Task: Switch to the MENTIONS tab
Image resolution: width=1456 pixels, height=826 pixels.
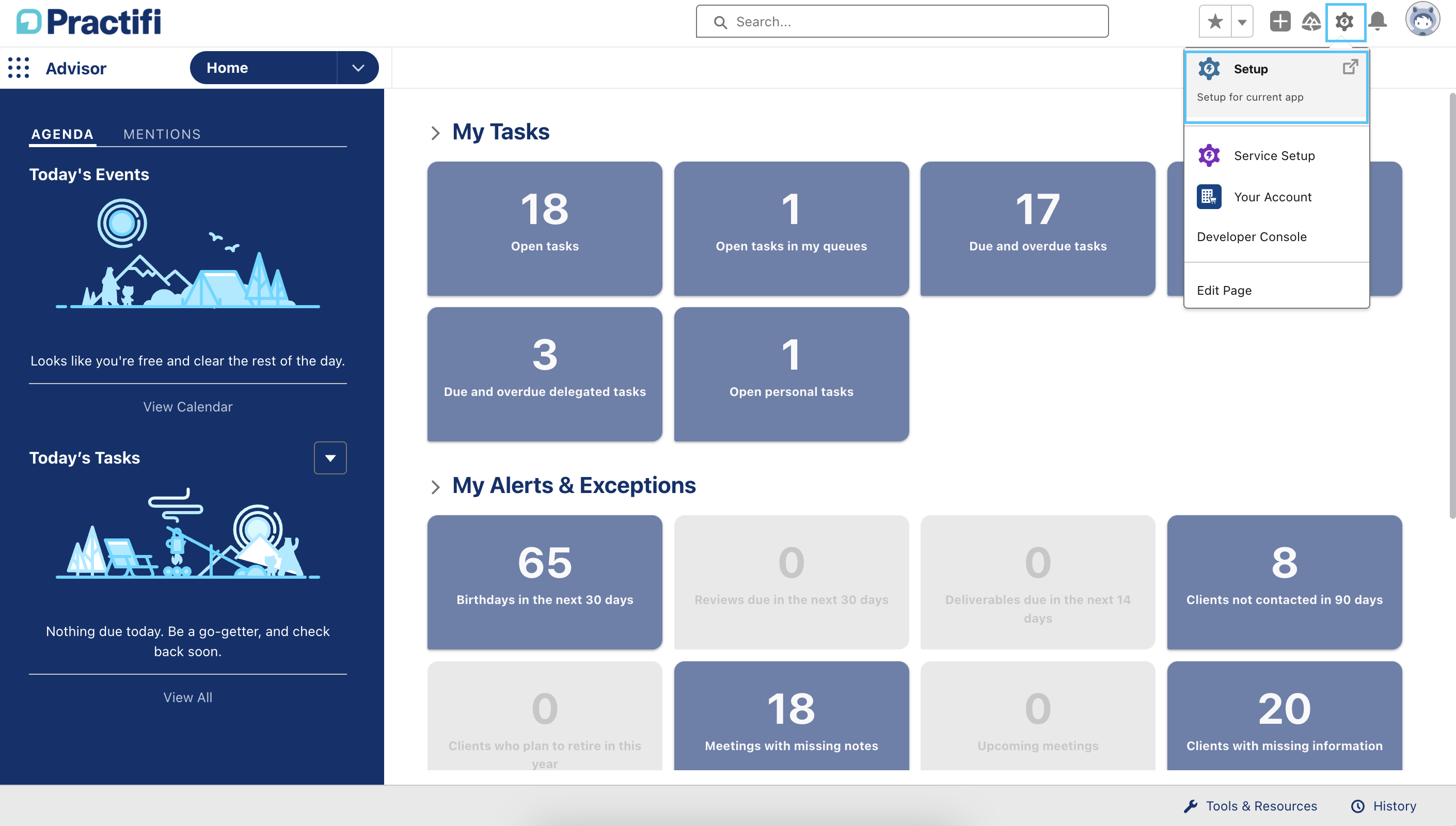Action: [x=162, y=134]
